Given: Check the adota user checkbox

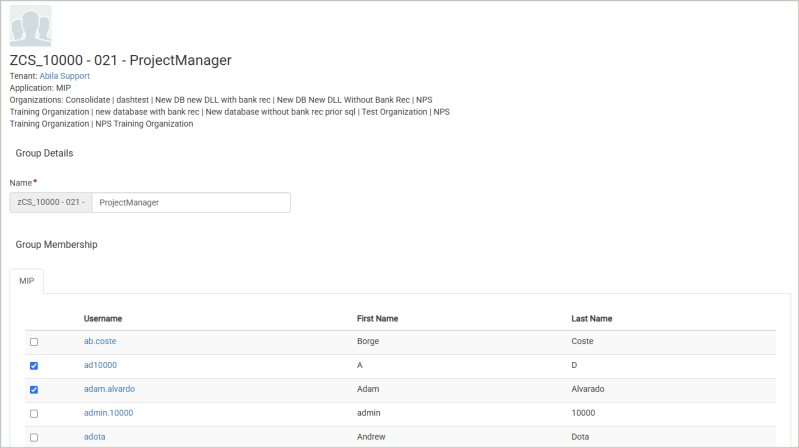Looking at the screenshot, I should [x=34, y=438].
